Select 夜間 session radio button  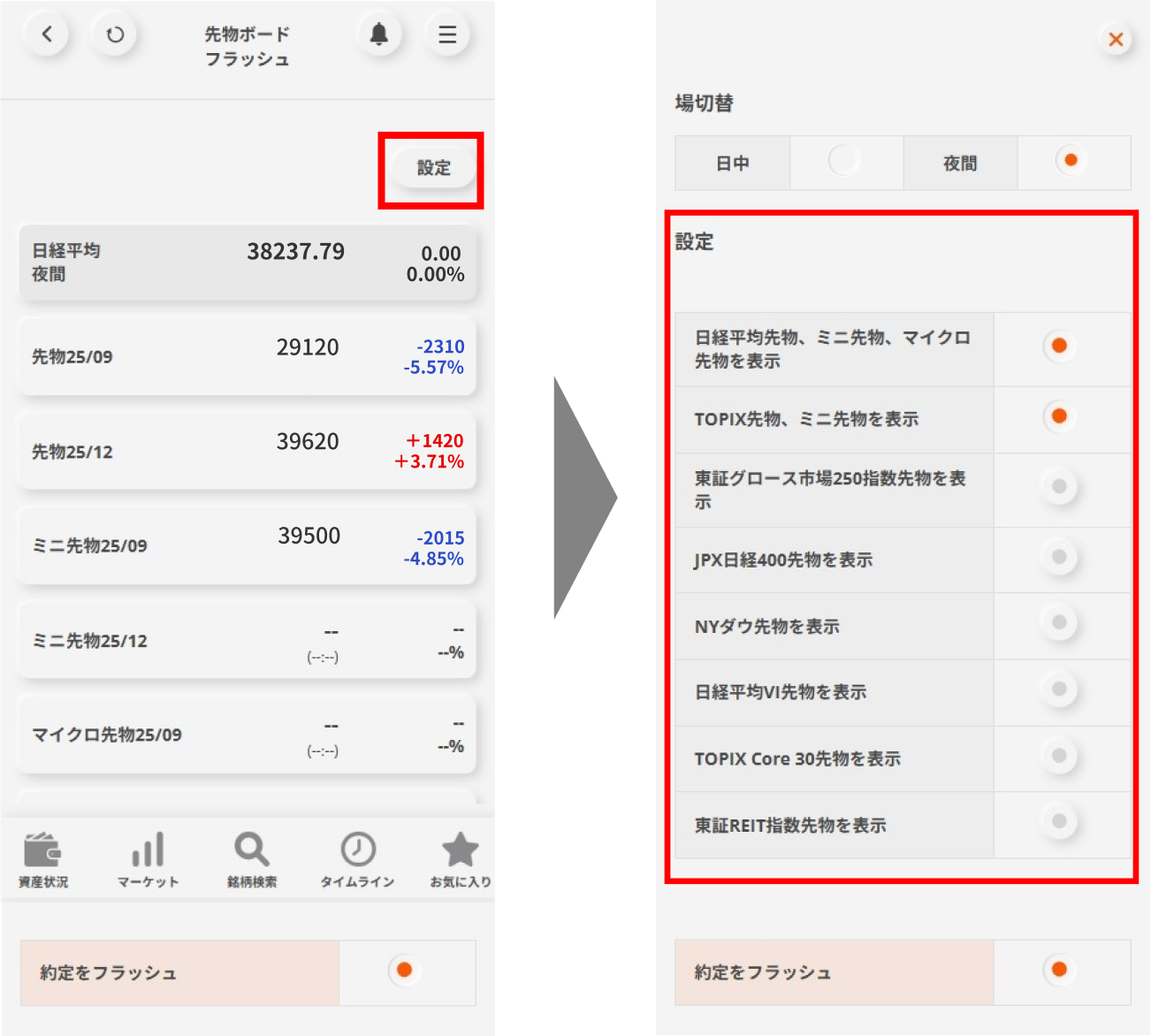tap(1071, 161)
